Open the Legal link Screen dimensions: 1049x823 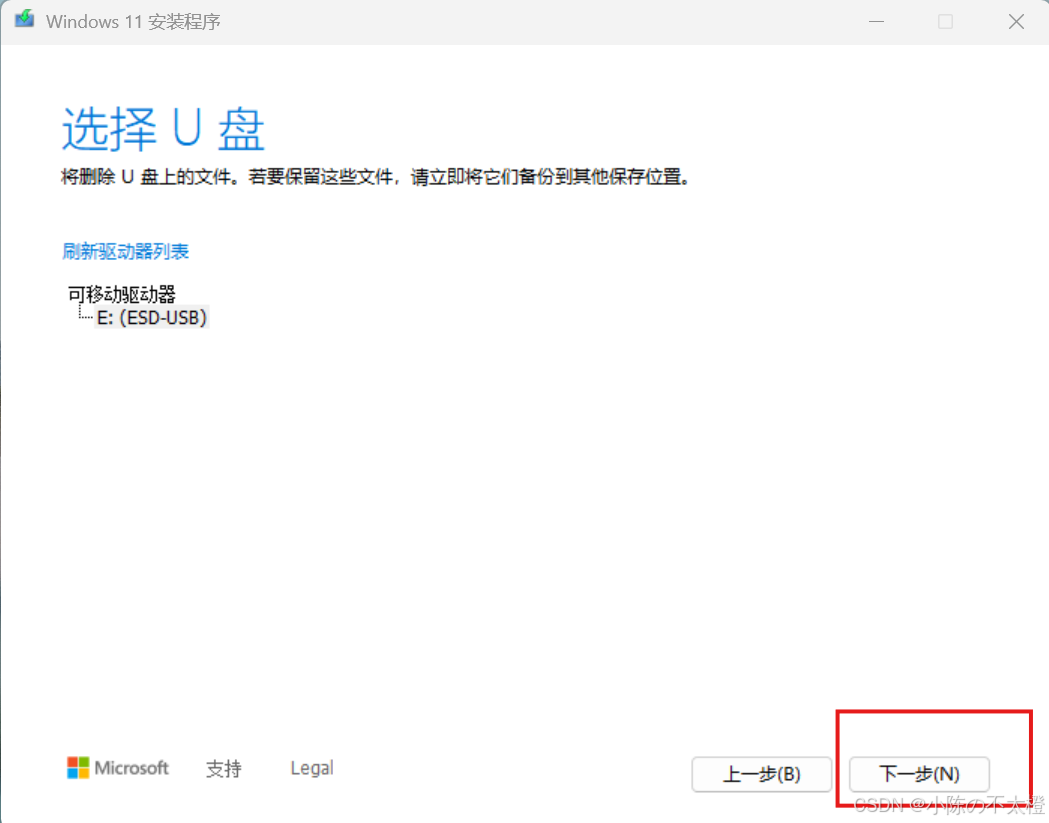click(x=312, y=768)
